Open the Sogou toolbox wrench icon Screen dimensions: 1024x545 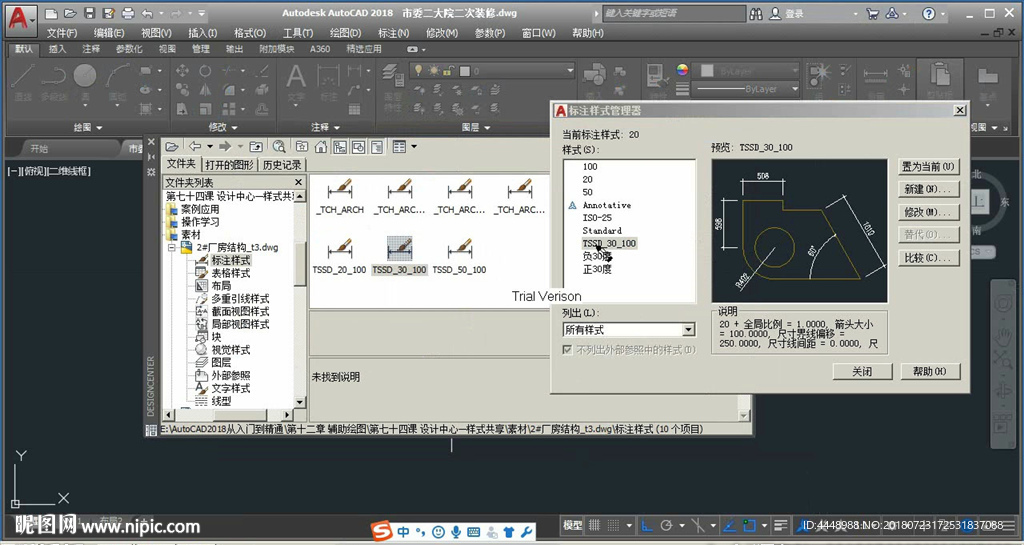pyautogui.click(x=526, y=532)
